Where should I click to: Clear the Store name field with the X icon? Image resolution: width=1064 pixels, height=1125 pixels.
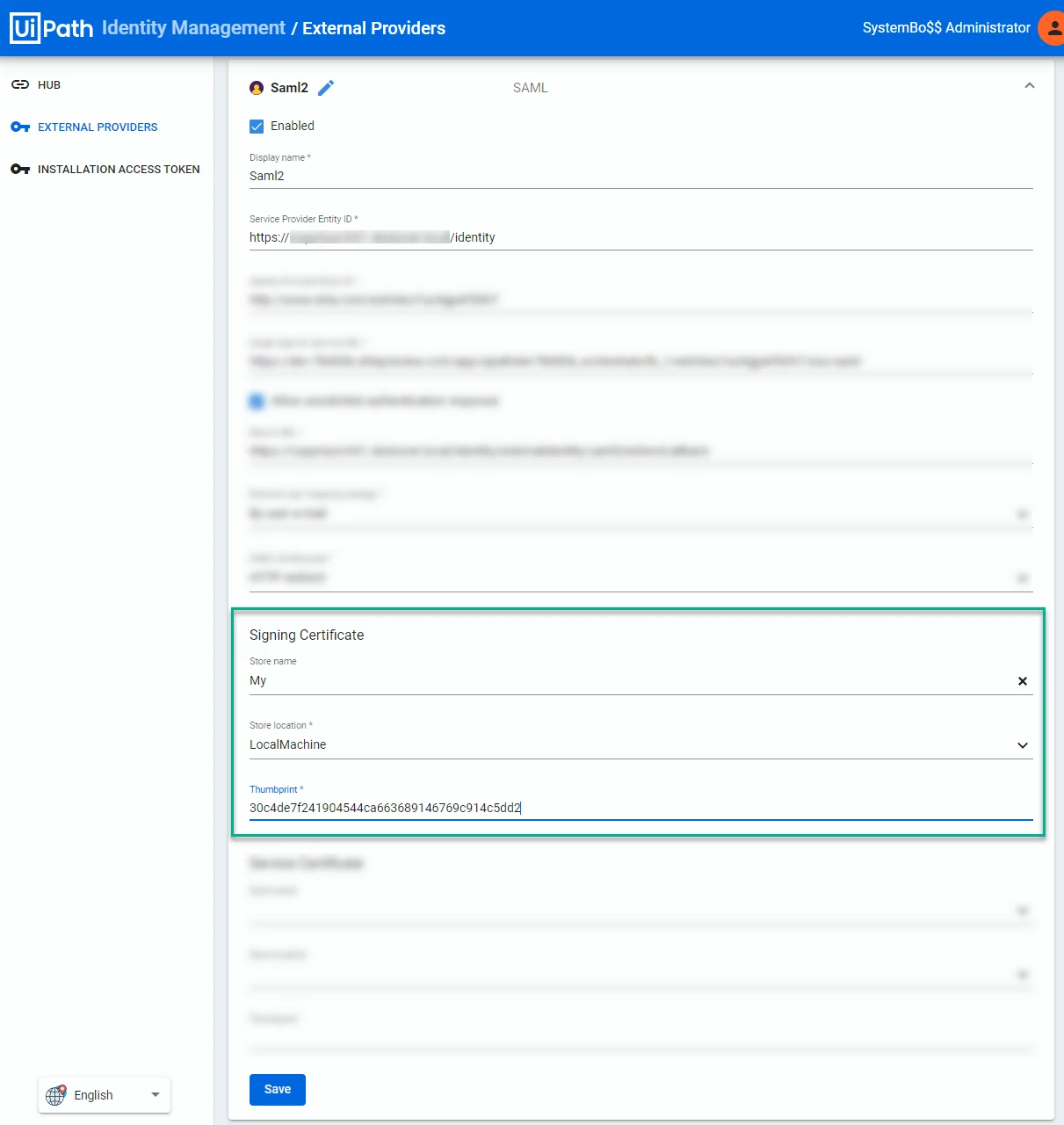(1023, 681)
